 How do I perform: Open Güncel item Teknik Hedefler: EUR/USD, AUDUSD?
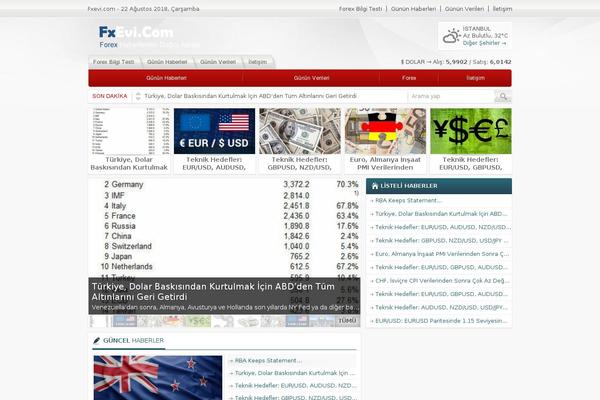(x=293, y=386)
